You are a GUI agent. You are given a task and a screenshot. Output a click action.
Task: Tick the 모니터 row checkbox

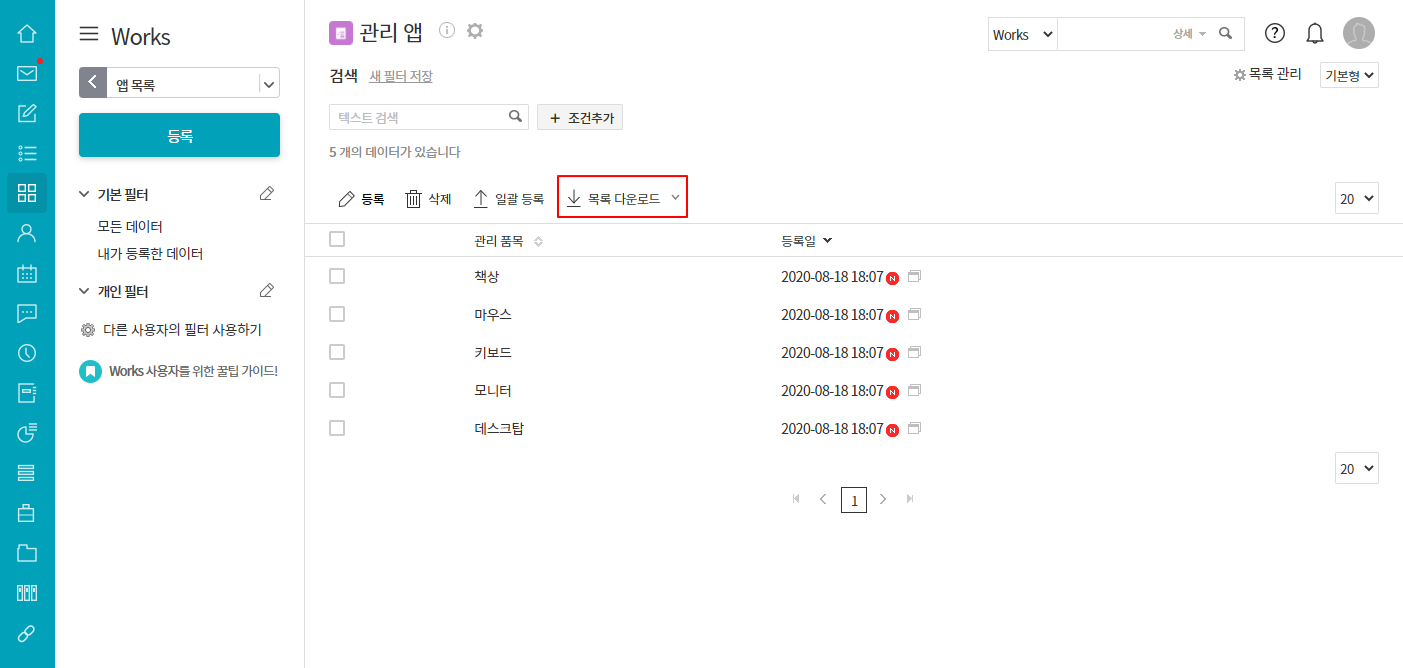point(337,390)
